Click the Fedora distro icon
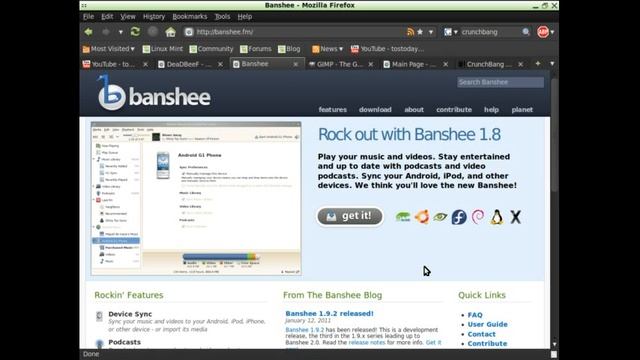 point(459,217)
